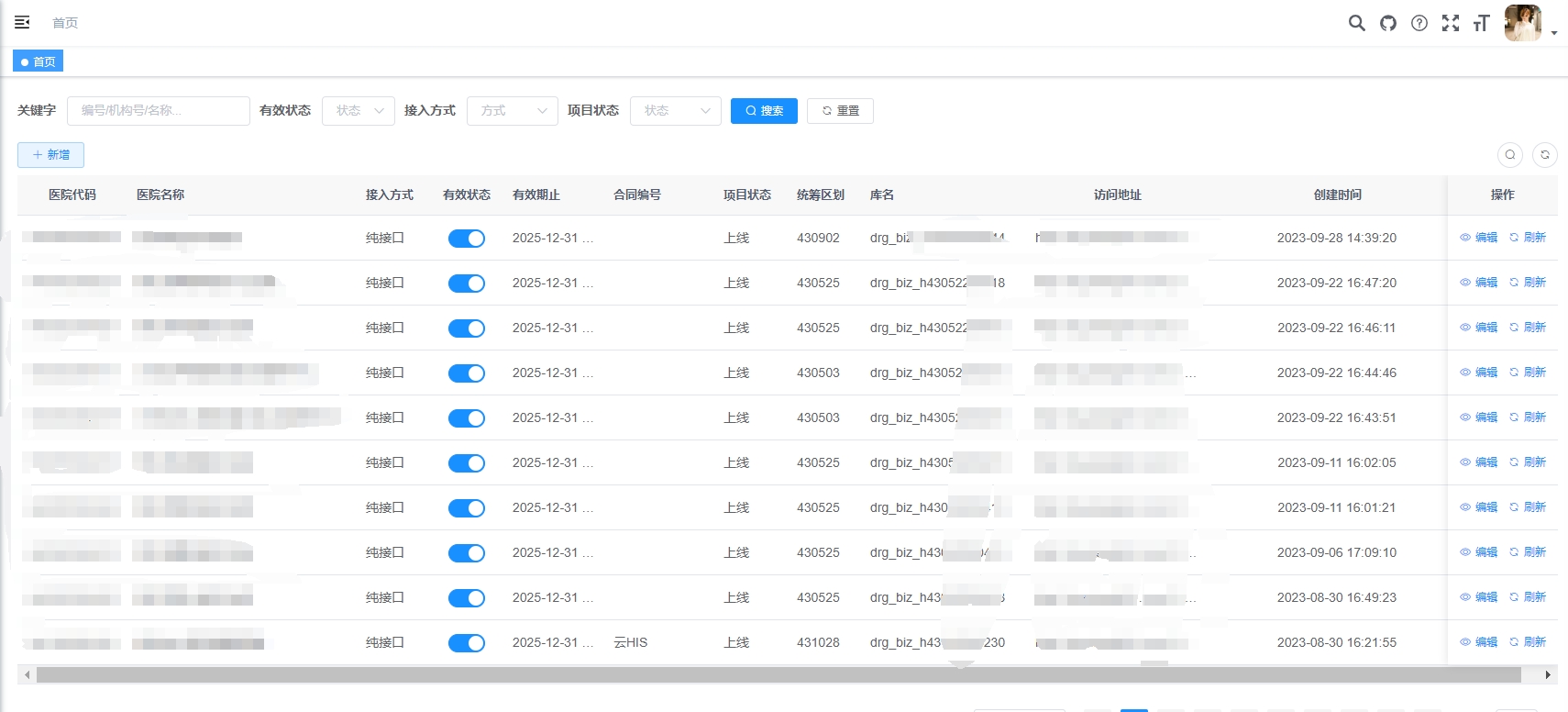The image size is (1568, 712).
Task: Click the 创建时间 column header
Action: (x=1338, y=195)
